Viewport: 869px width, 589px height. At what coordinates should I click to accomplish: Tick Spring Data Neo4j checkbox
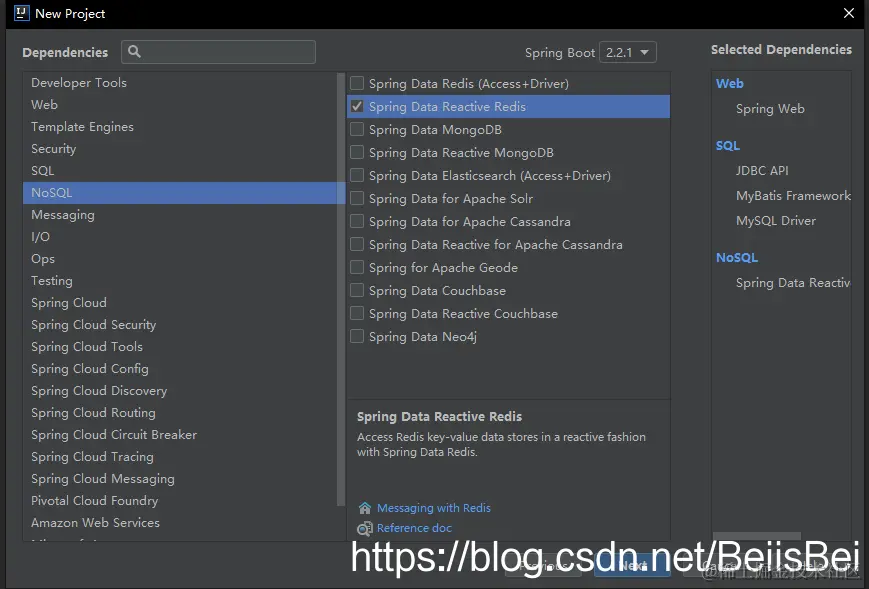[x=357, y=336]
